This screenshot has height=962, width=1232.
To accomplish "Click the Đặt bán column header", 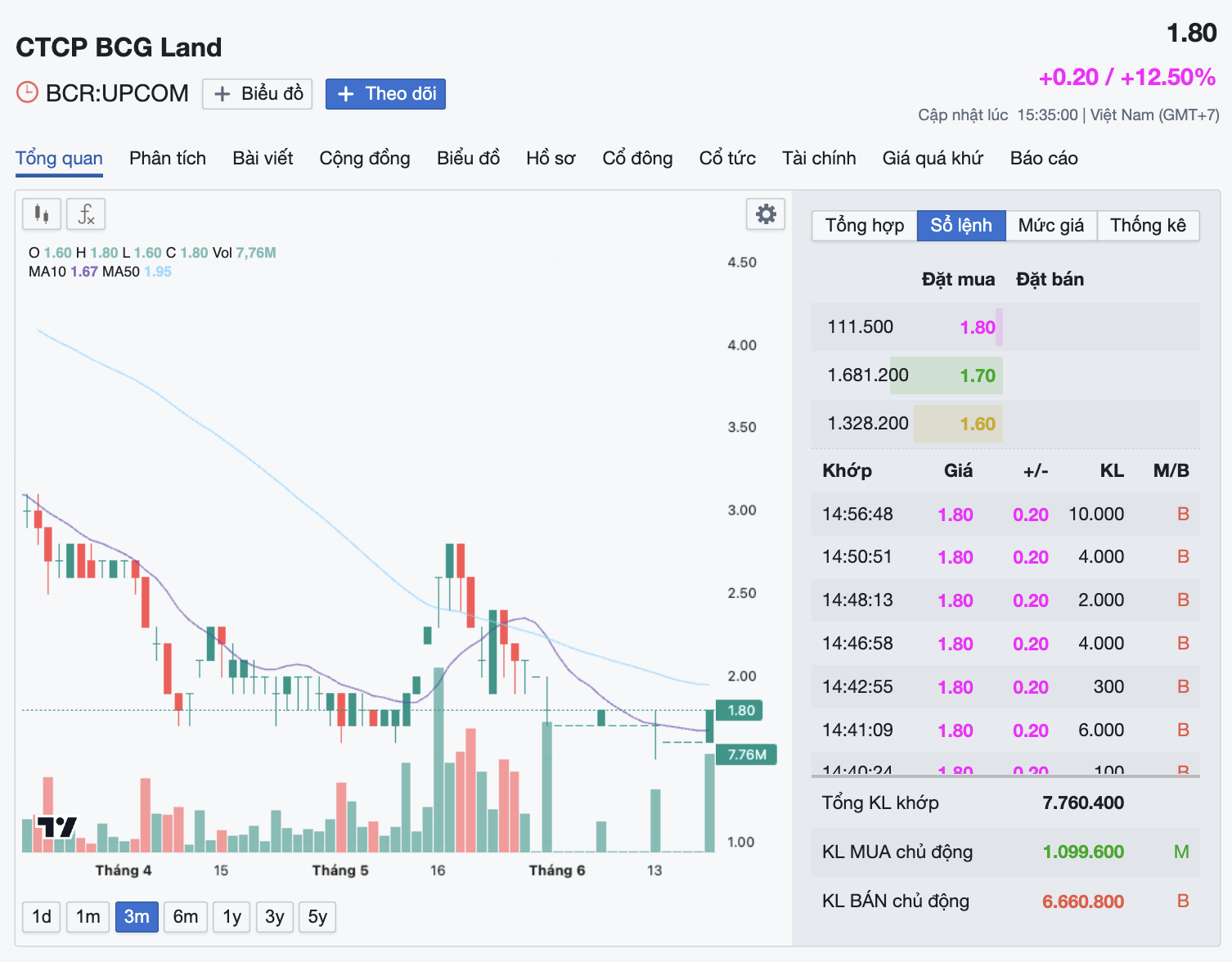I will coord(1050,280).
